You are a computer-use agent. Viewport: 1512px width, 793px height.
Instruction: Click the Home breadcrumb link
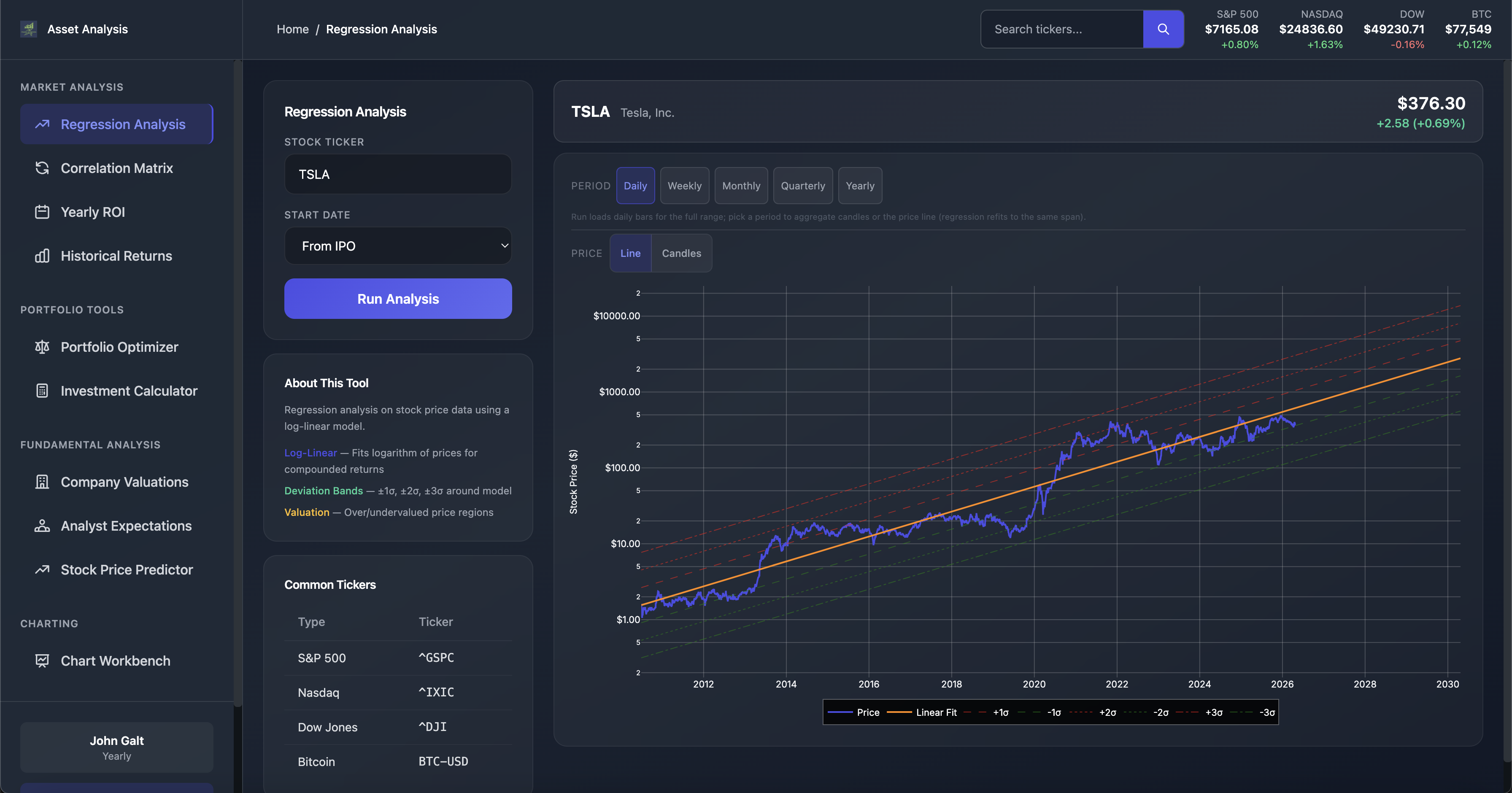click(292, 29)
